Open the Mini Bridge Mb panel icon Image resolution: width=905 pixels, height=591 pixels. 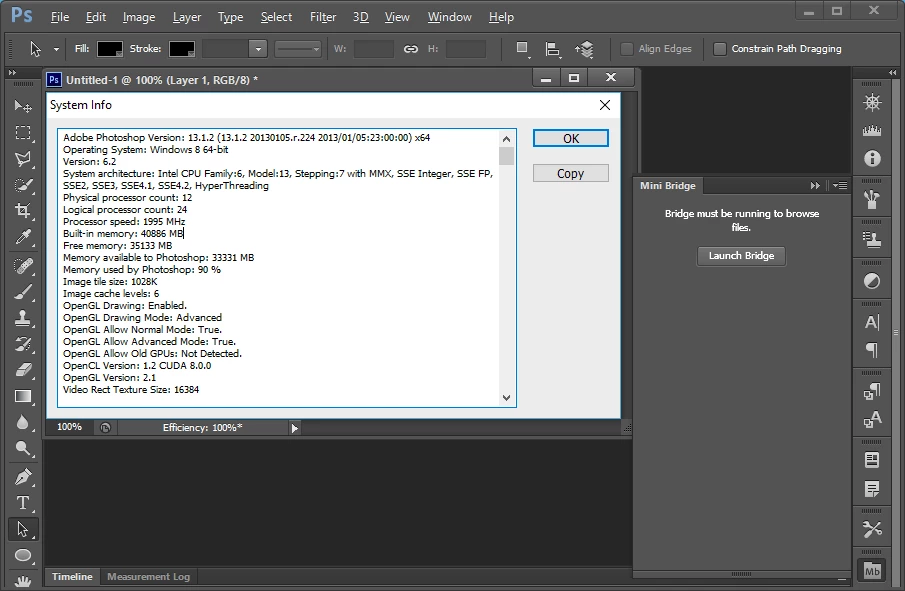click(x=872, y=571)
